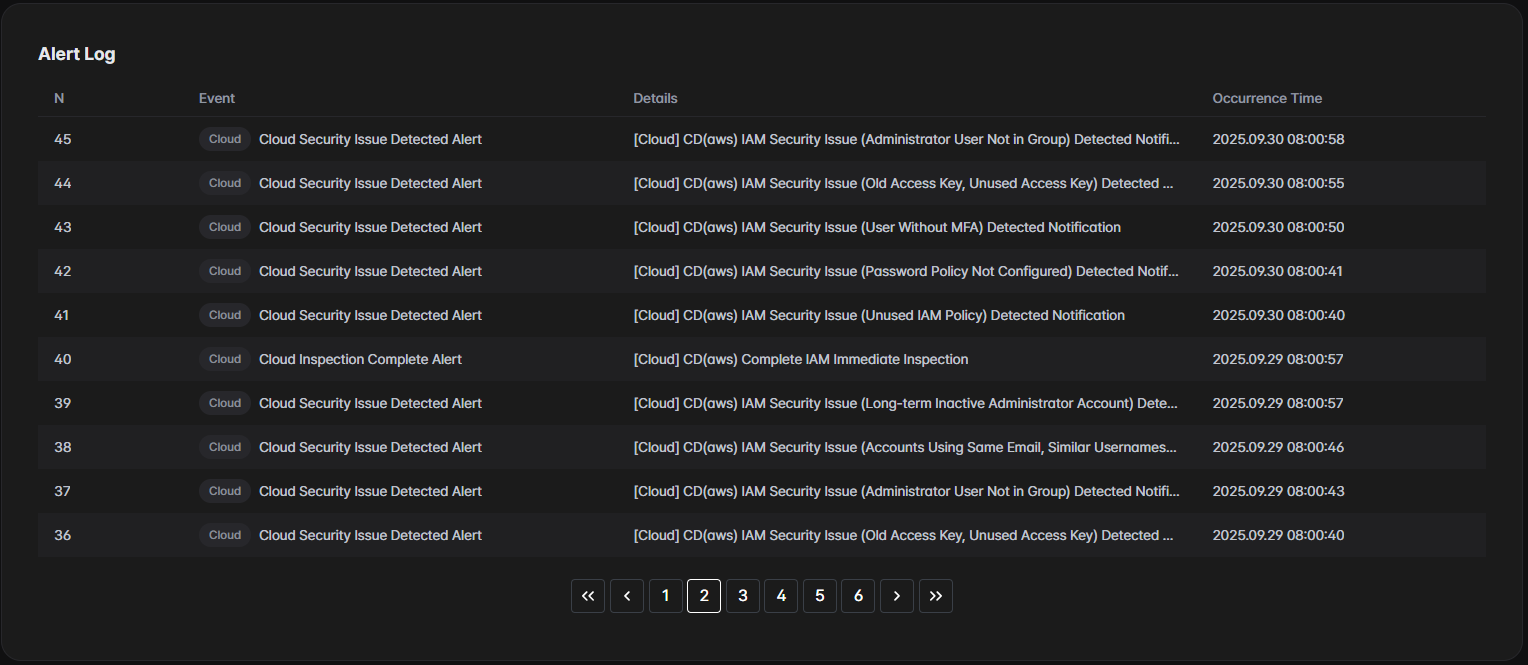Go to first page with double-left arrow
The width and height of the screenshot is (1528, 665).
coord(588,596)
